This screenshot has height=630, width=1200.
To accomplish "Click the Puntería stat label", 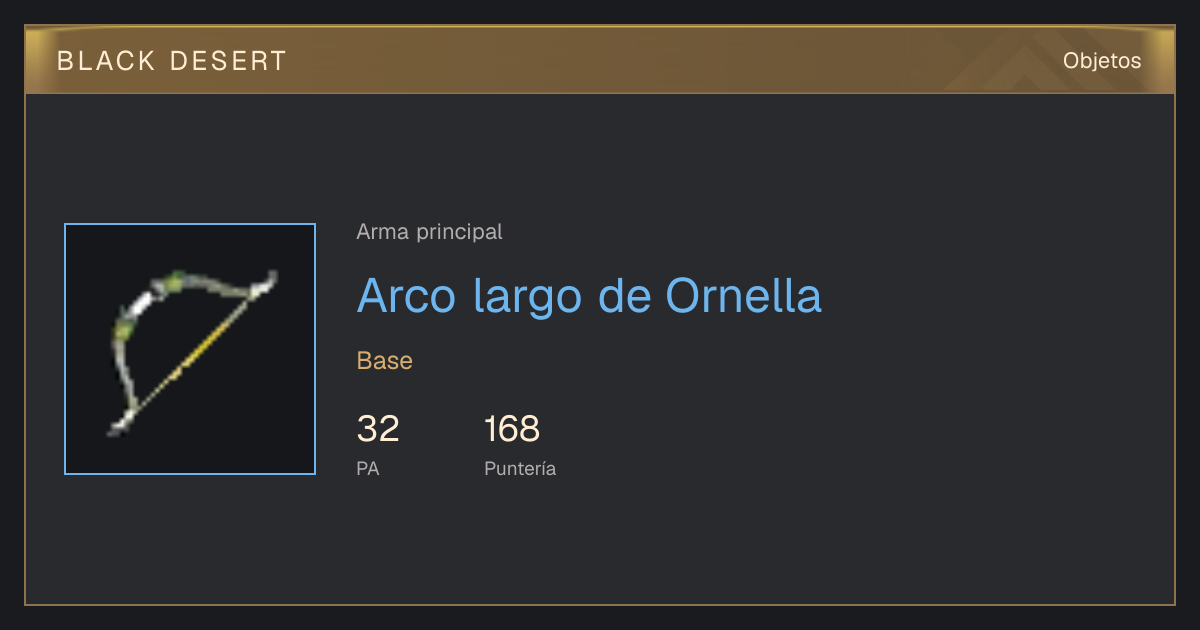I will 520,468.
